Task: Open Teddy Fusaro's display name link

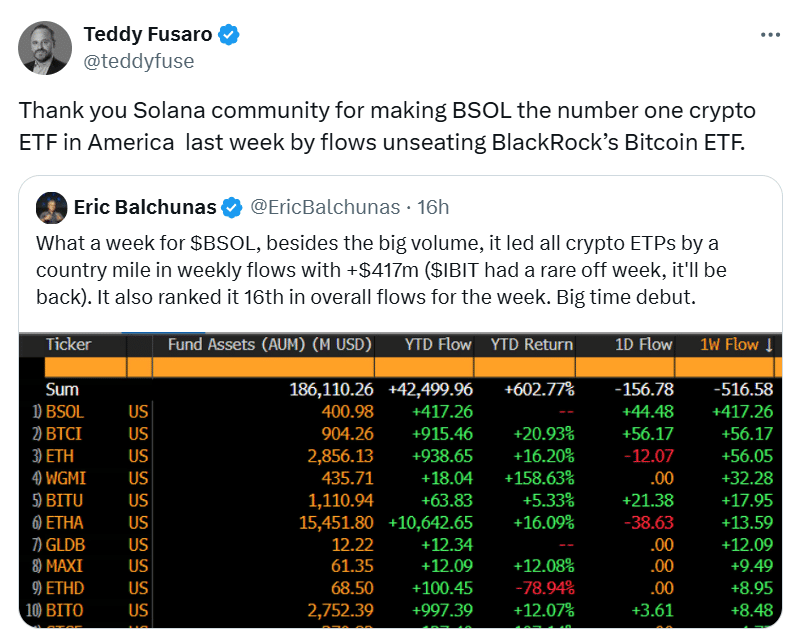Action: click(x=148, y=35)
